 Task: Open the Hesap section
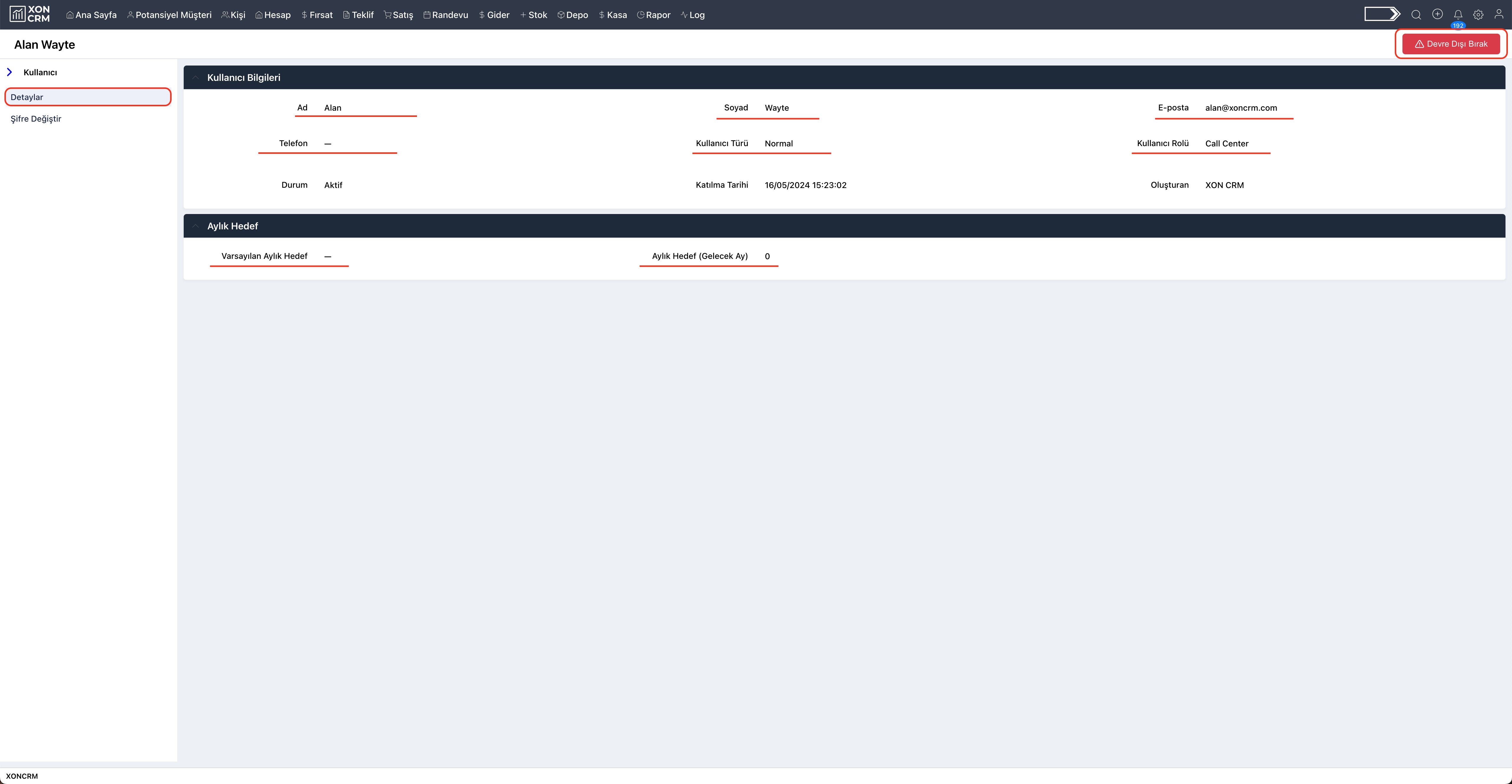(273, 15)
